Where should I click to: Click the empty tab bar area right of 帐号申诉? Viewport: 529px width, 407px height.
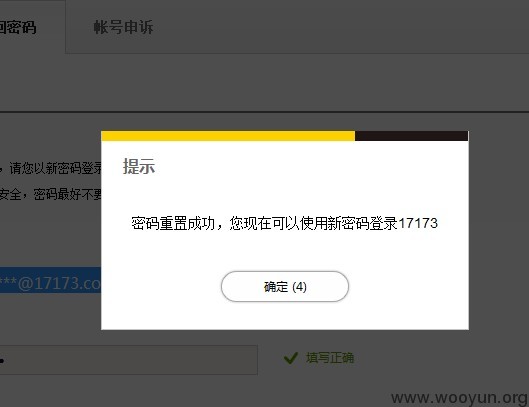coord(341,27)
